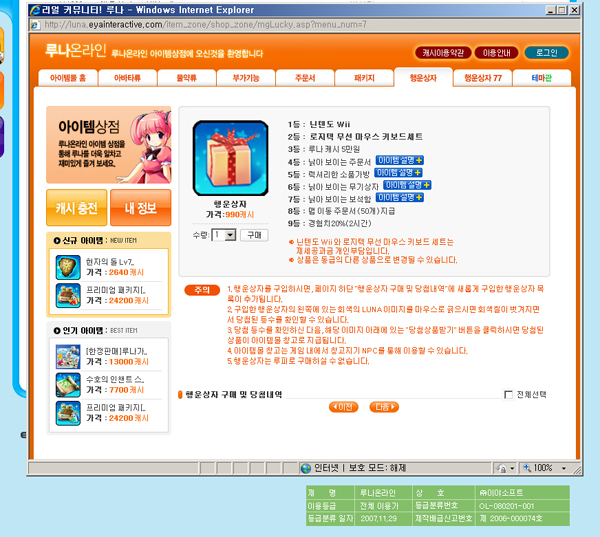The width and height of the screenshot is (600, 537).
Task: Select the 부가기능 tab
Action: (246, 78)
